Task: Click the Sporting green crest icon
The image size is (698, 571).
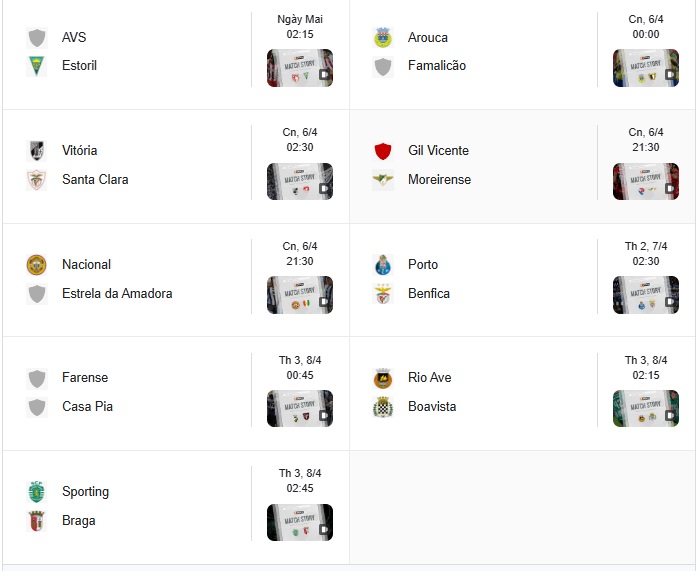Action: tap(37, 492)
